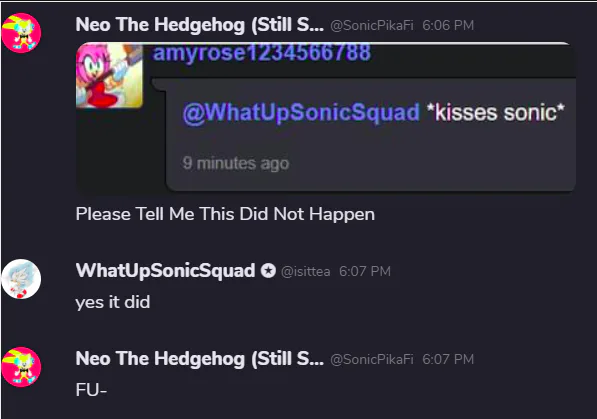Select the WhatUpSonicSquad display name
The width and height of the screenshot is (597, 419).
click(165, 270)
